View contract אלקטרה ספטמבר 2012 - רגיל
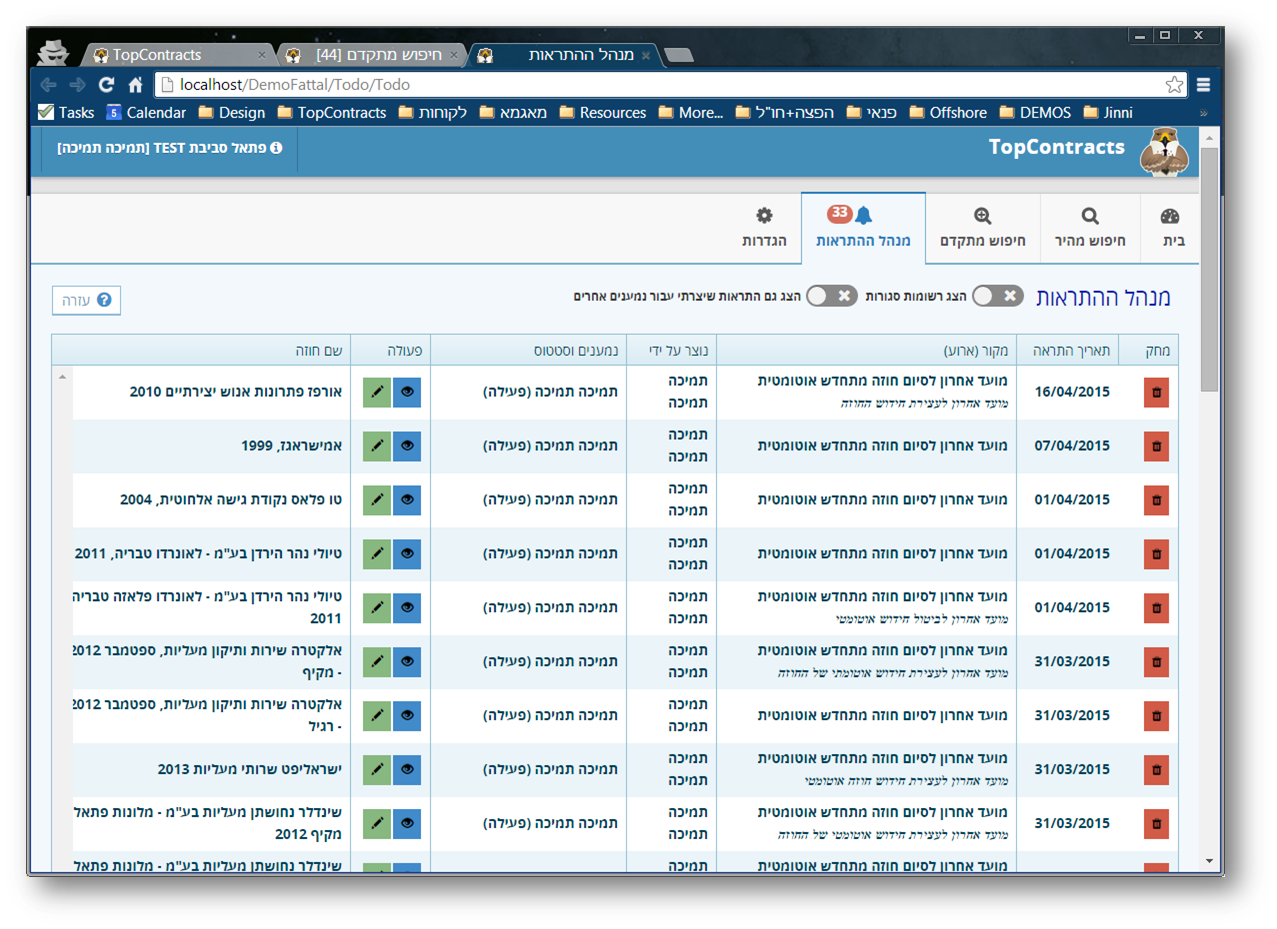Screen dimensions: 1277x929 coord(407,716)
